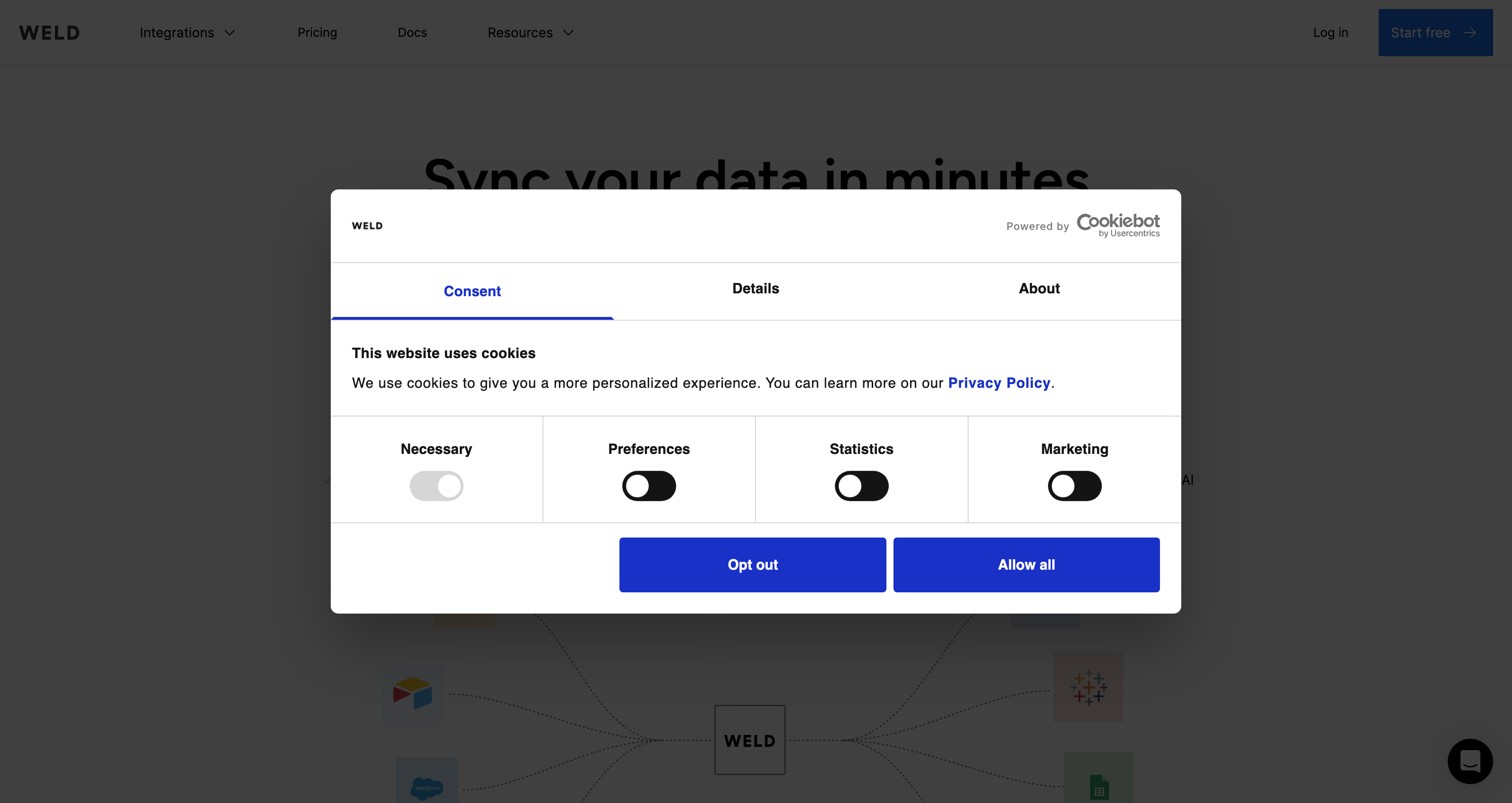The height and width of the screenshot is (803, 1512).
Task: Enable the Preferences cookies switch
Action: tap(649, 486)
